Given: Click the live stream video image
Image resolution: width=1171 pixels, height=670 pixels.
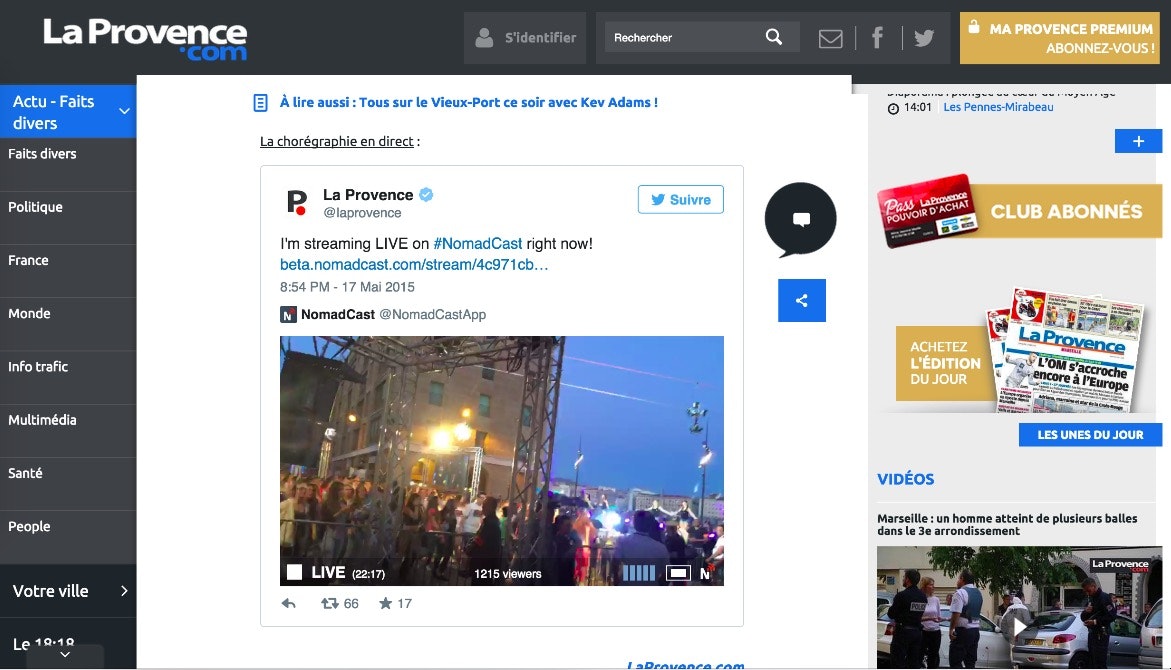Looking at the screenshot, I should 502,461.
